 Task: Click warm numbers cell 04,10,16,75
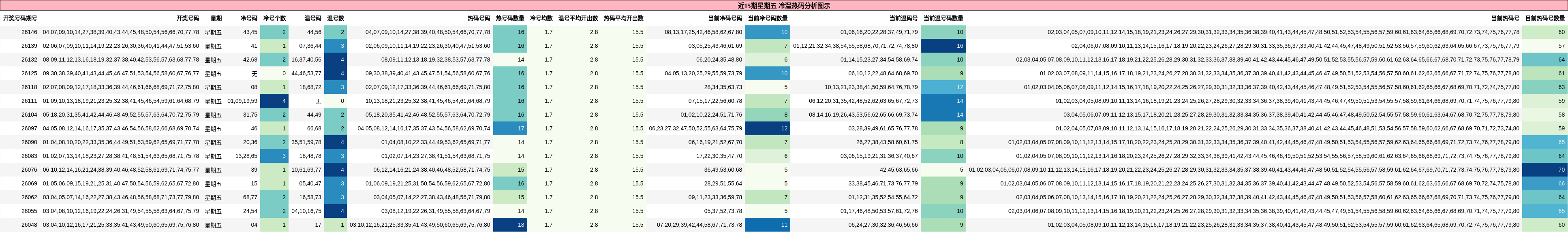306,211
